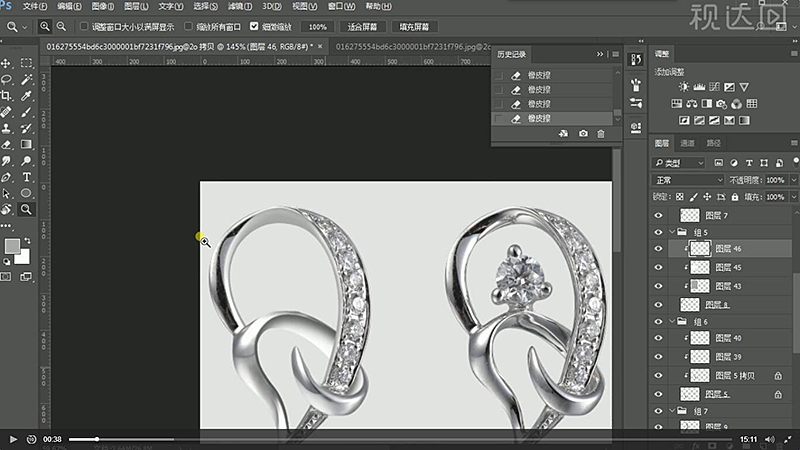Select the Healing Brush tool
Screen dimensions: 800x450
(x=6, y=112)
